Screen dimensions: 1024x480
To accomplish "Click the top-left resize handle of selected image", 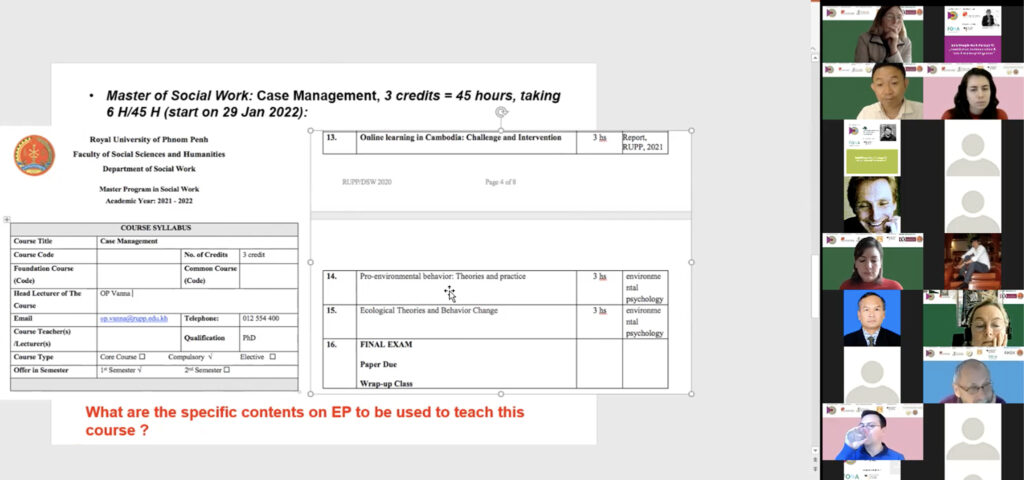I will click(310, 131).
